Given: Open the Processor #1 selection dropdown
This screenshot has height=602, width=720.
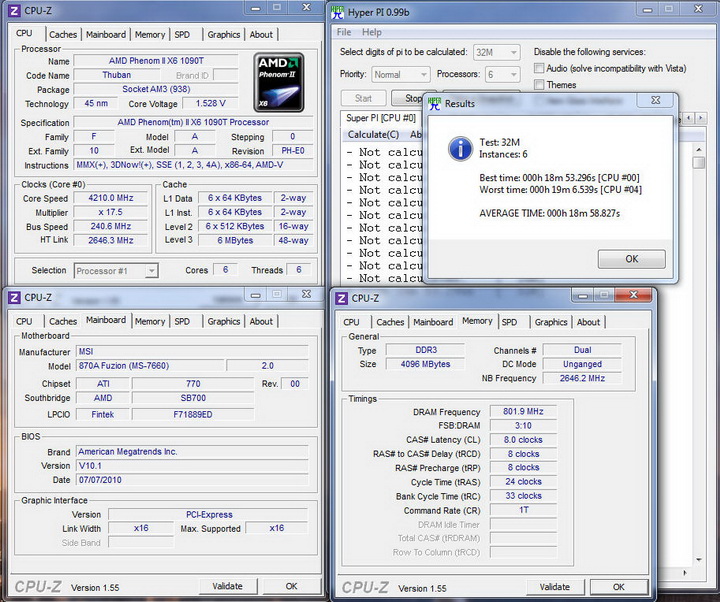Looking at the screenshot, I should click(x=116, y=271).
